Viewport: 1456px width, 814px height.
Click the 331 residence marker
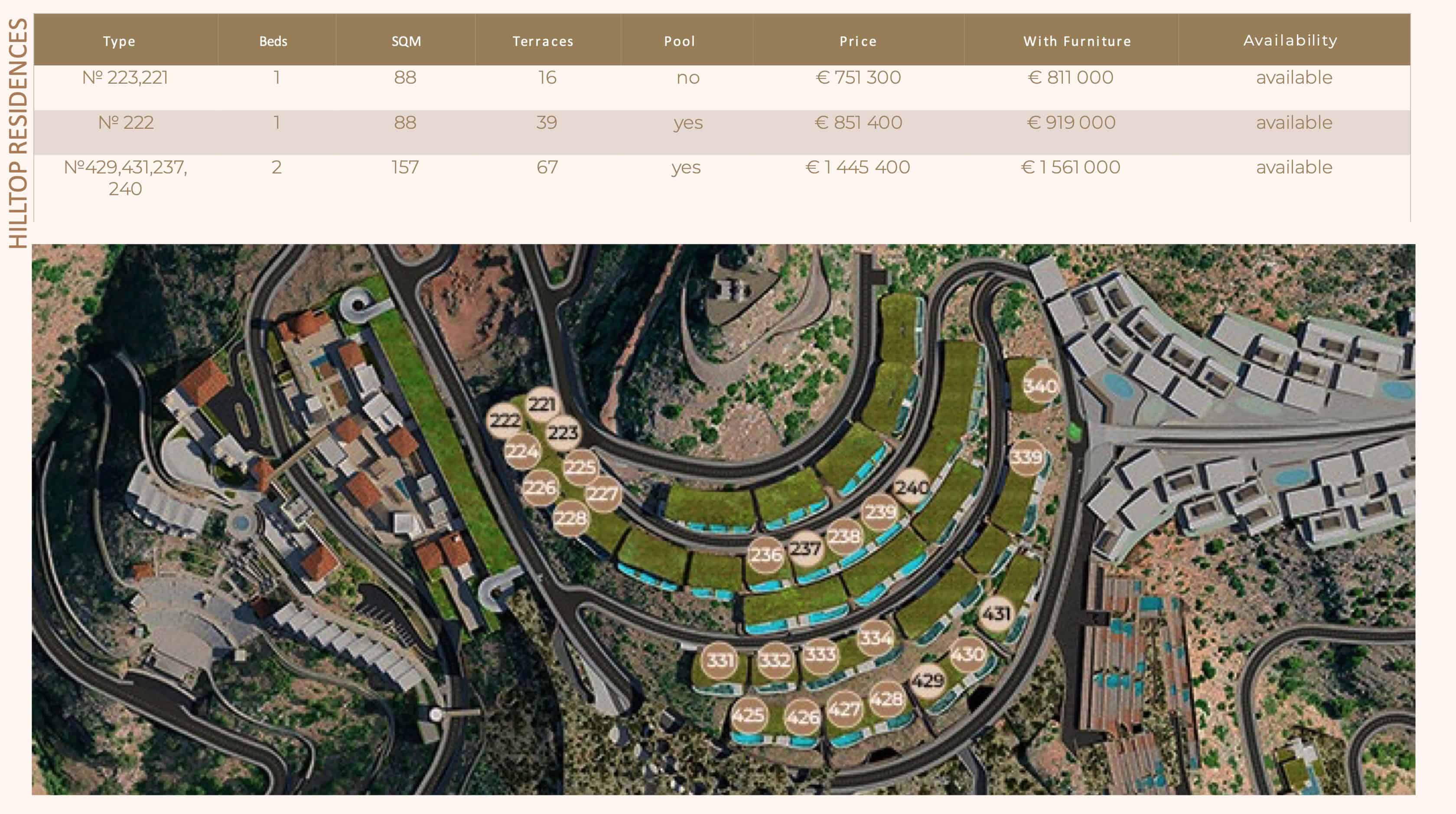720,660
